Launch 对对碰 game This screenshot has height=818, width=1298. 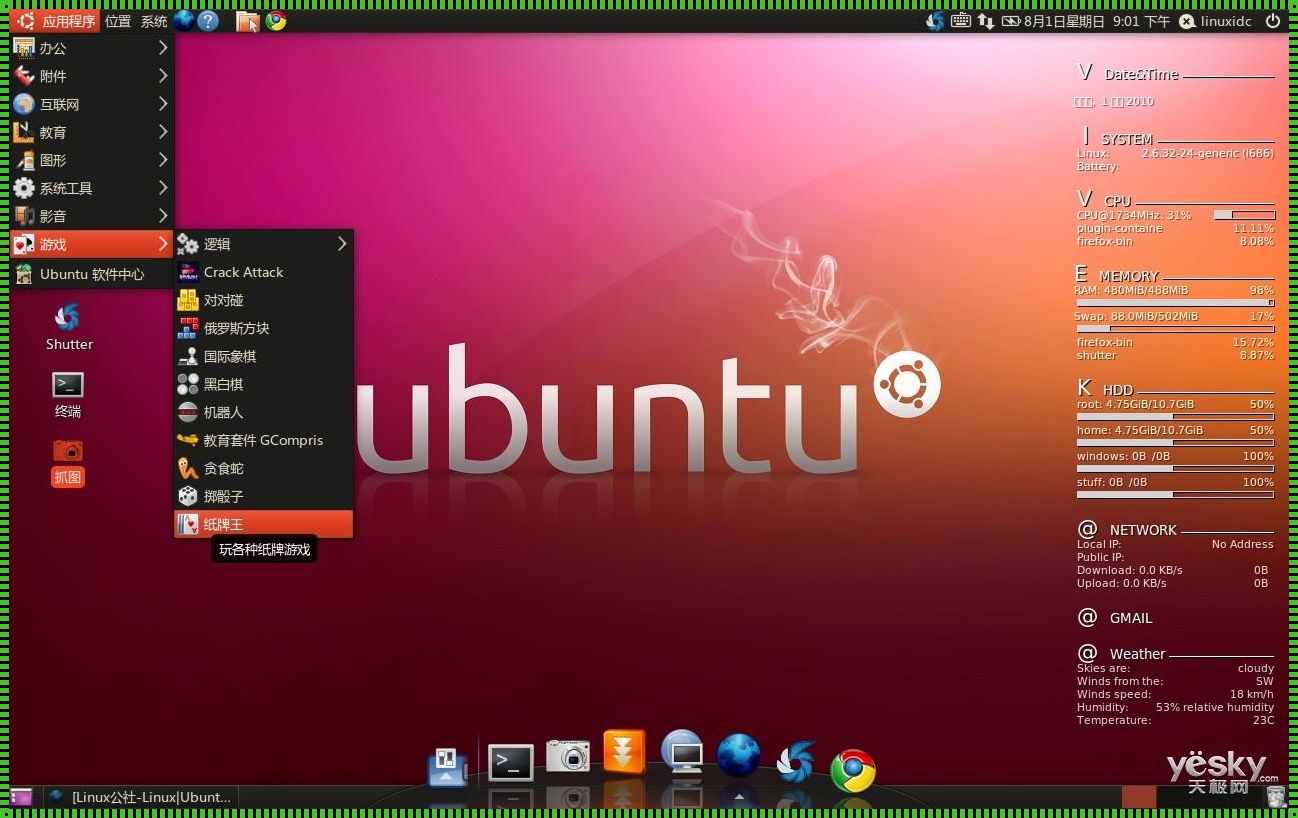pos(263,300)
